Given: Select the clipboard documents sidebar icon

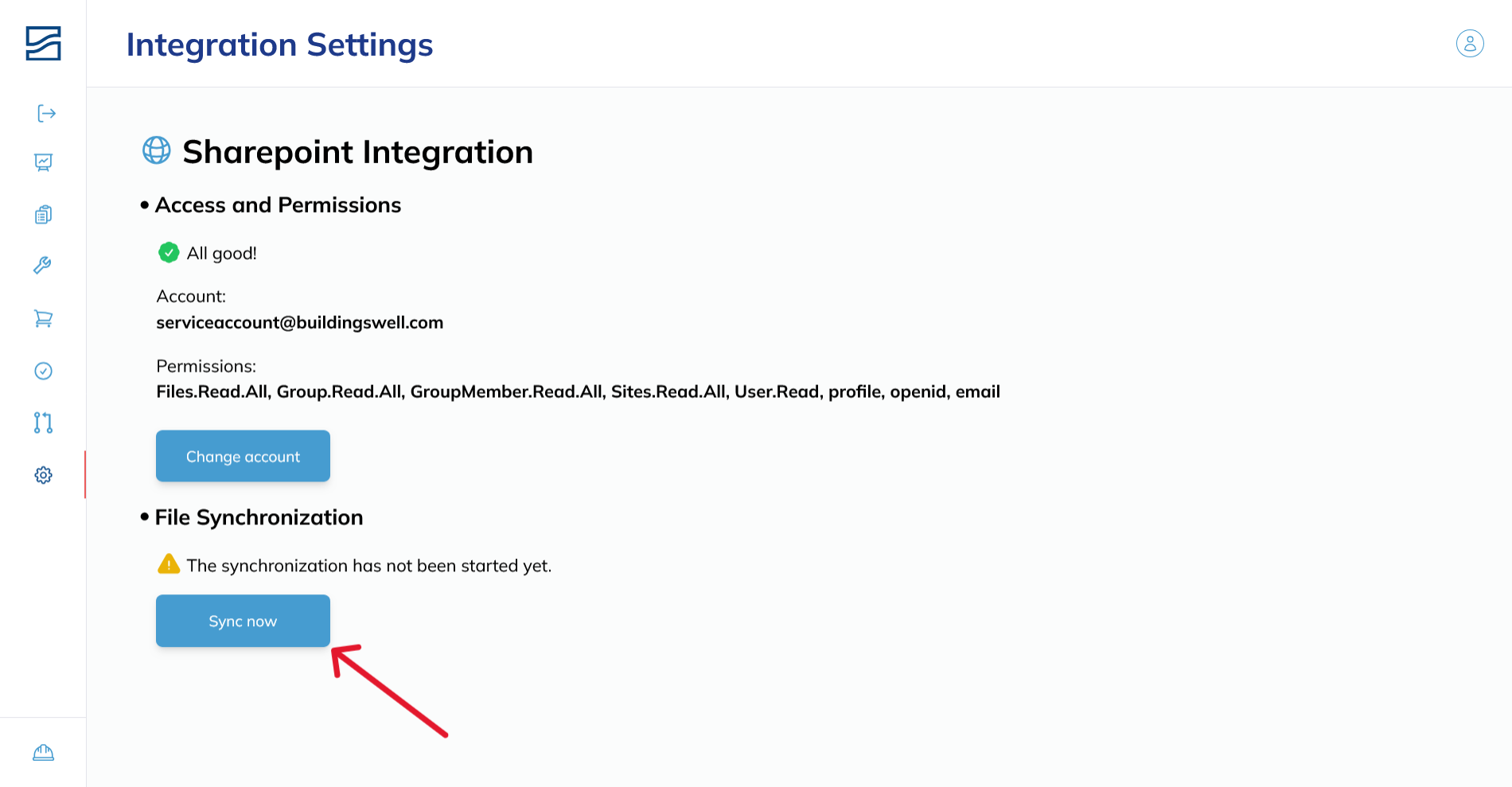Looking at the screenshot, I should click(44, 215).
